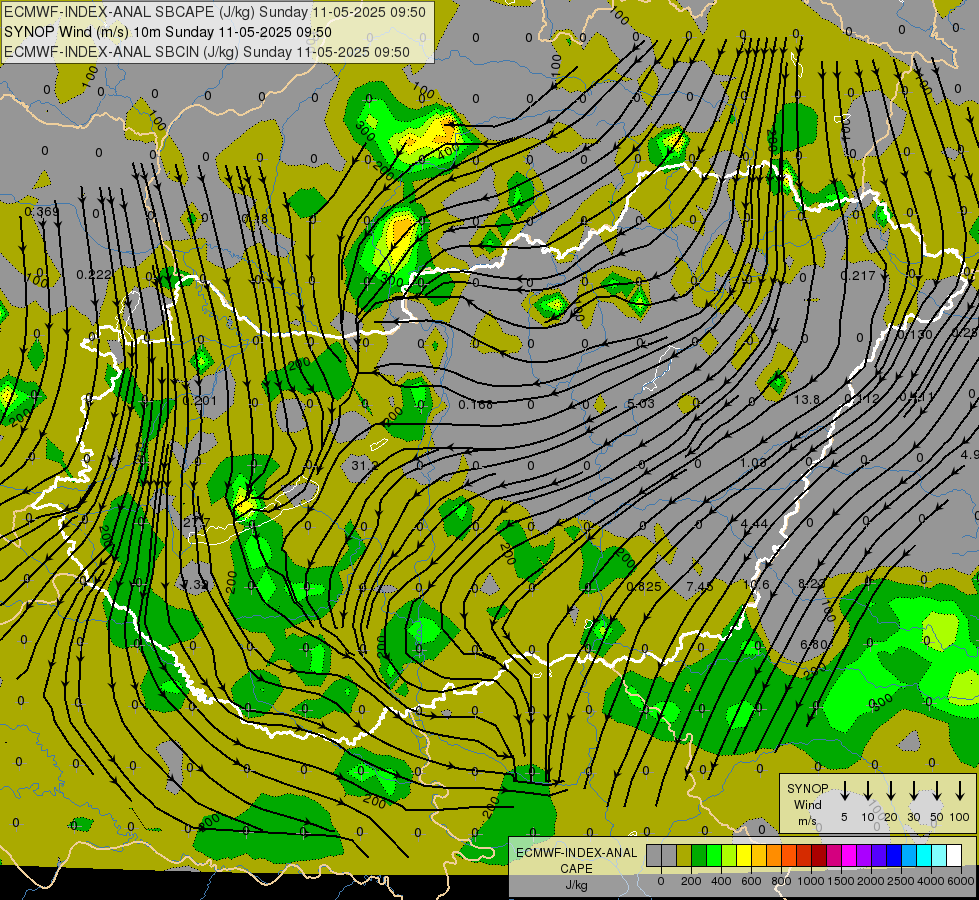The height and width of the screenshot is (900, 979).
Task: Click the 0.217 value on the map
Action: coord(858,275)
